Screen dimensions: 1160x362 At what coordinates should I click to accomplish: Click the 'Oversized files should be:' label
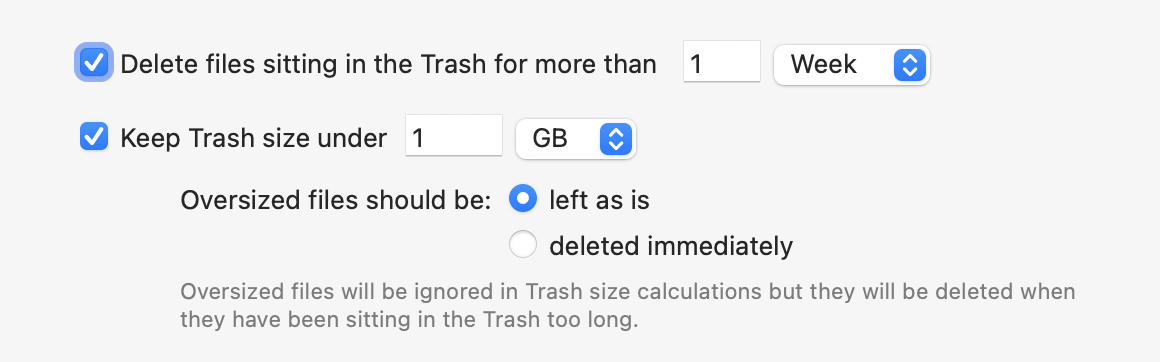tap(336, 201)
